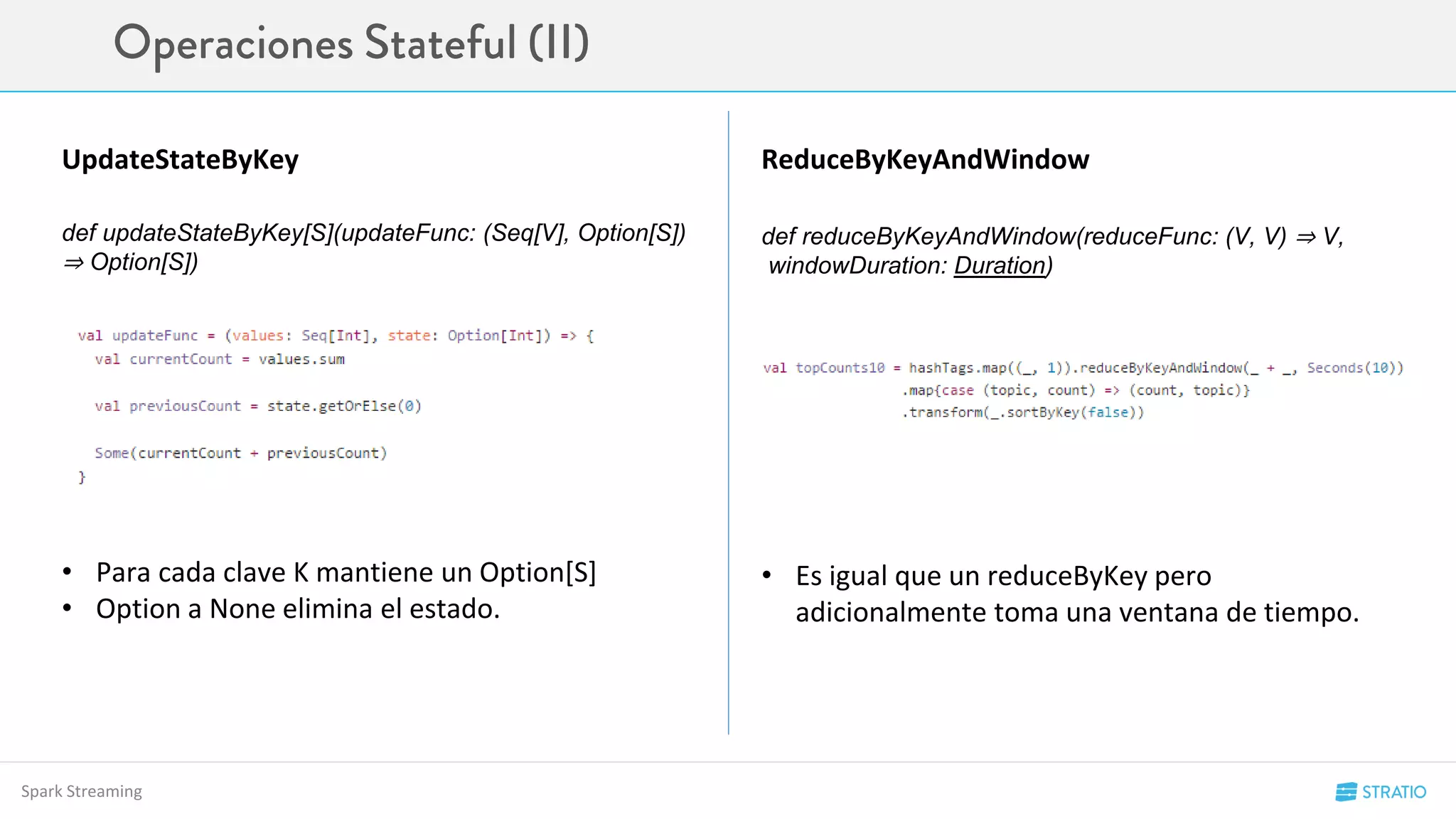Click the 'windowDuration:' parameter text

858,266
